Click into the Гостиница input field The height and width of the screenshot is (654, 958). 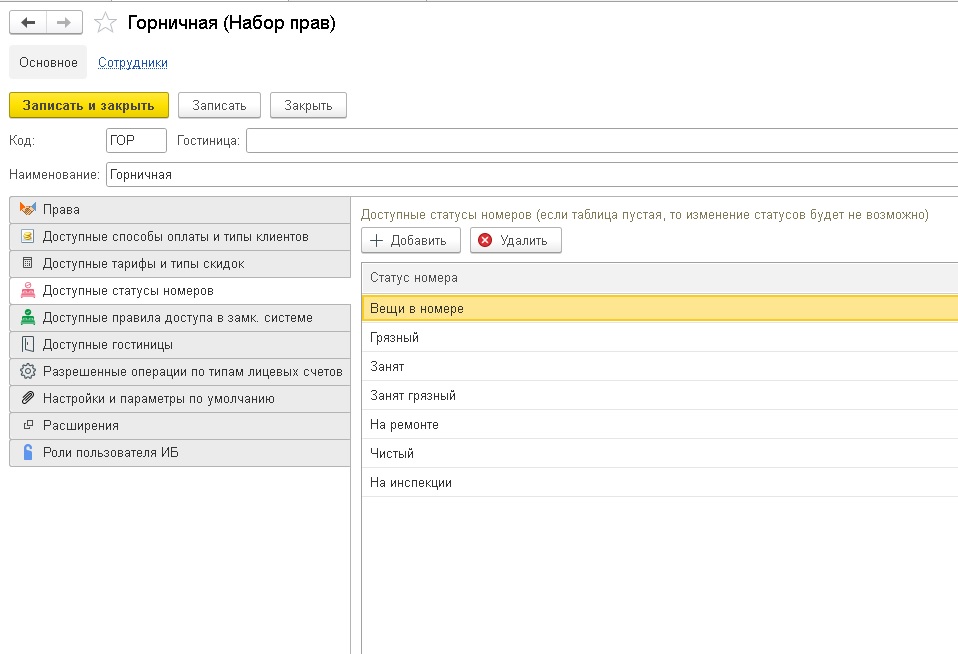(600, 141)
